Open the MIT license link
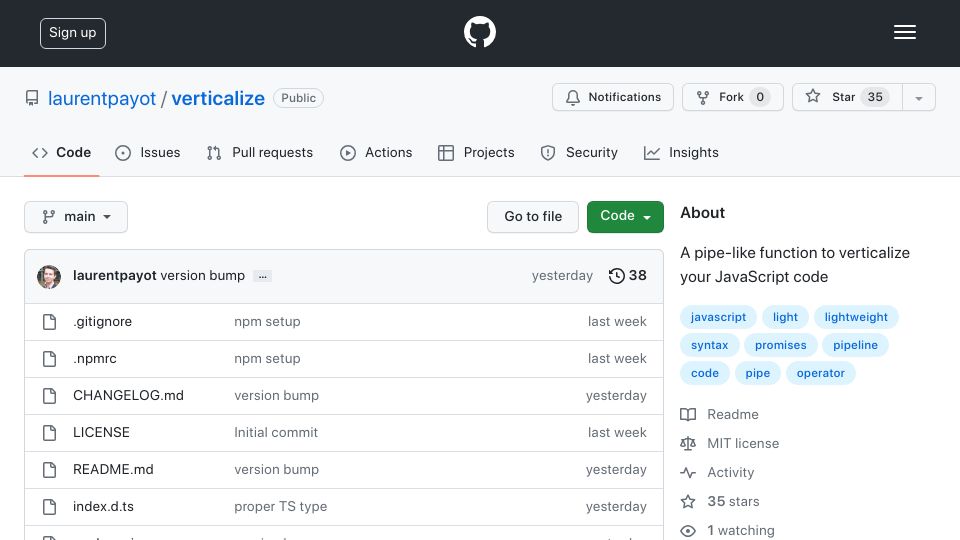This screenshot has height=540, width=960. pyautogui.click(x=730, y=443)
